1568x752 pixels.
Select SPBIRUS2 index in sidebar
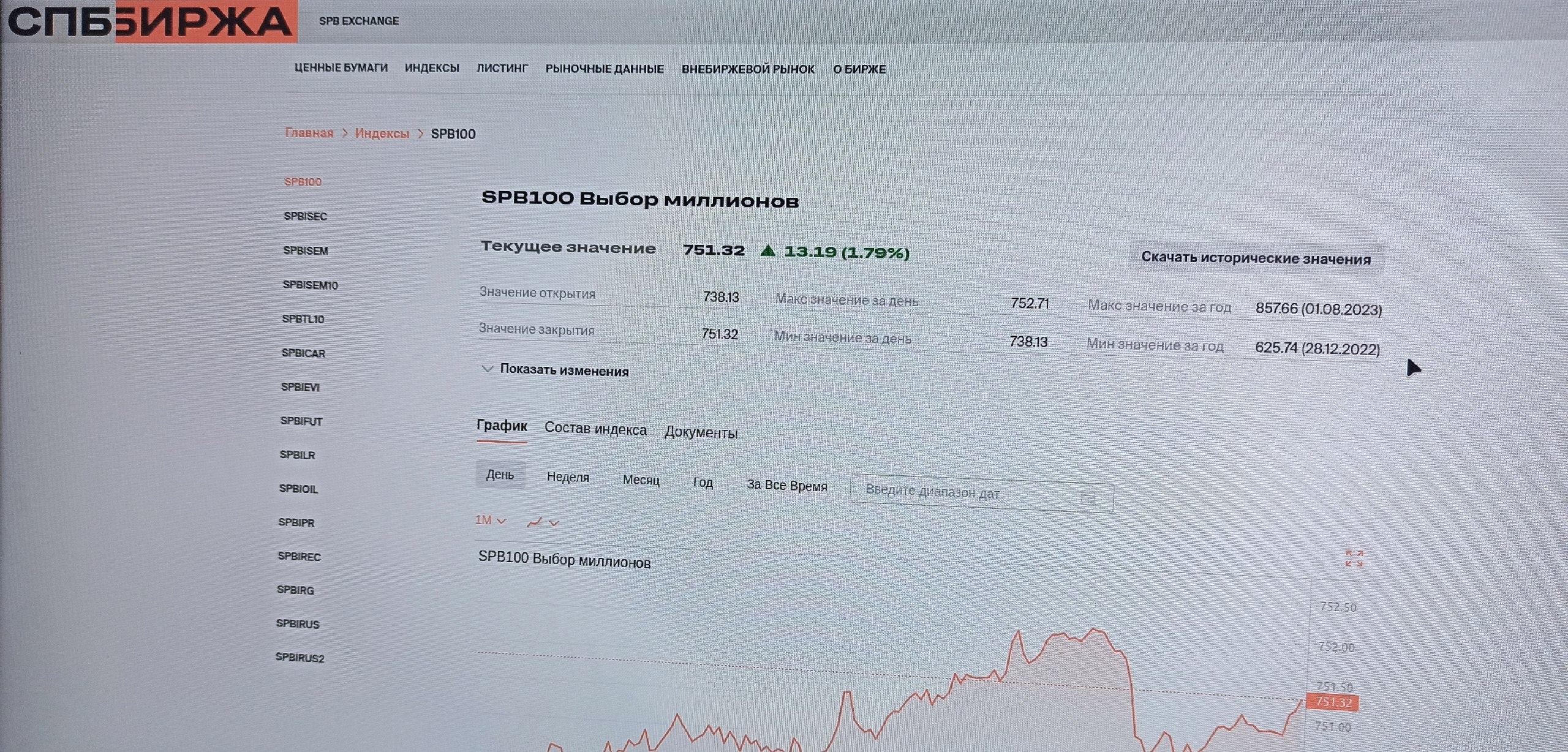300,657
